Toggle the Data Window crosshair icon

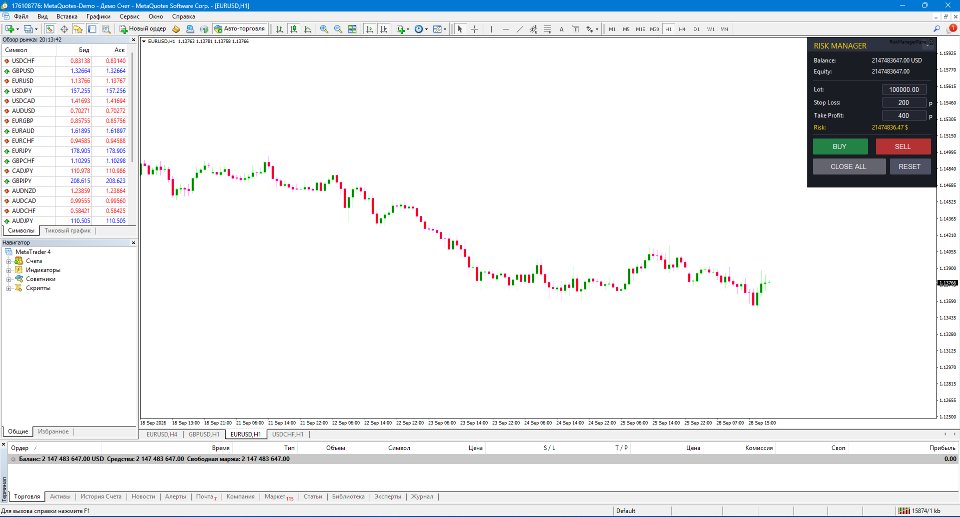[x=64, y=29]
